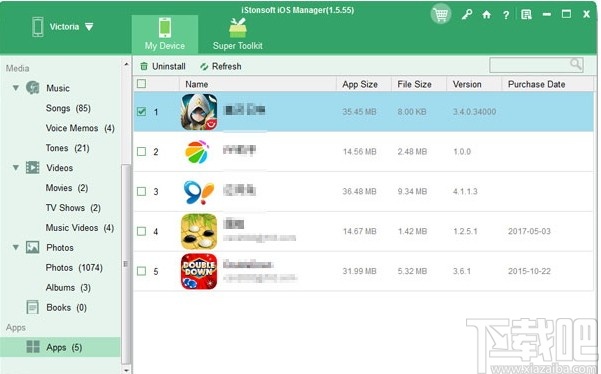The image size is (601, 374).
Task: Open Albums (3) in sidebar
Action: pyautogui.click(x=68, y=287)
